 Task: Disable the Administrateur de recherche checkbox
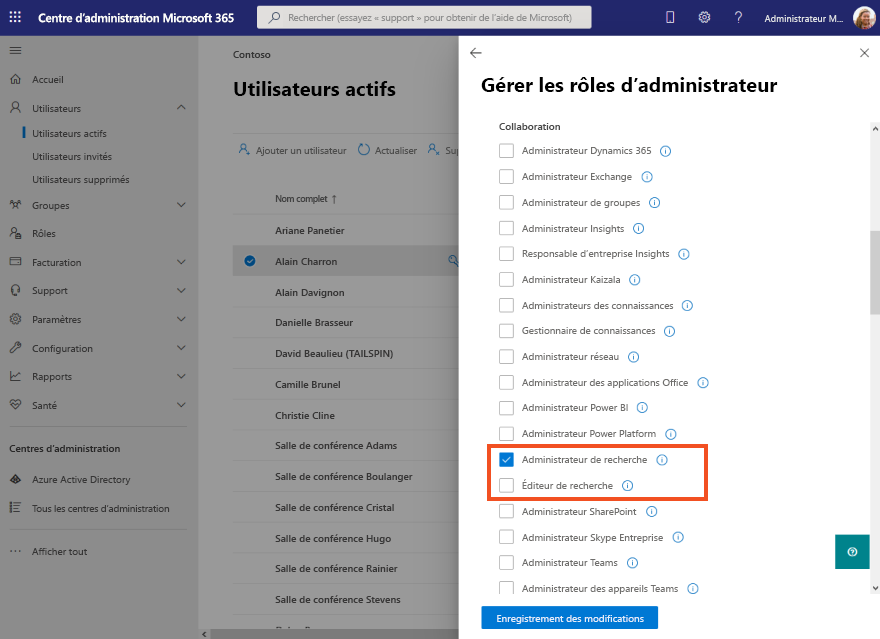click(x=505, y=458)
